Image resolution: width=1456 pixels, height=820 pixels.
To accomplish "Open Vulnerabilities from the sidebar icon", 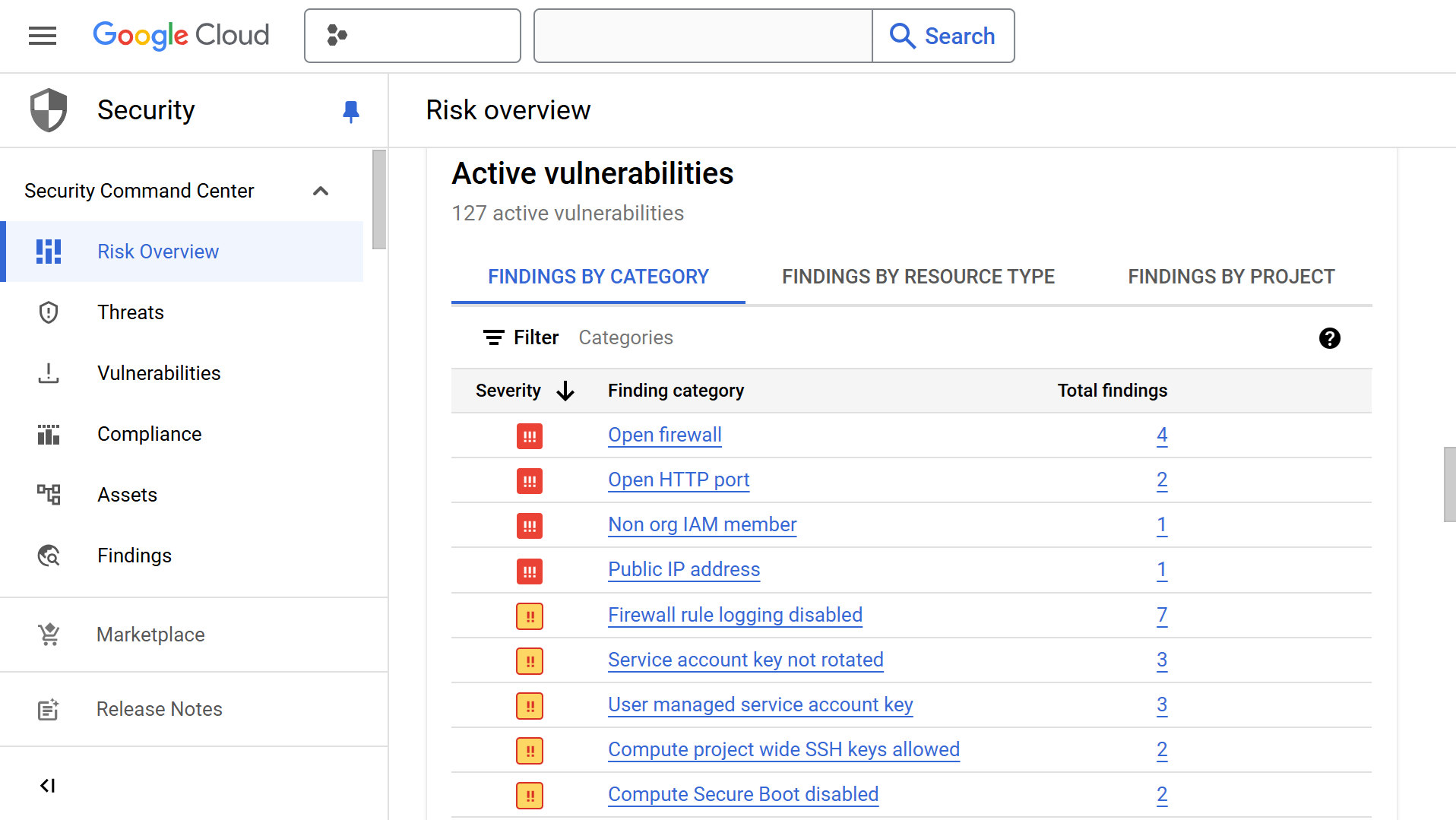I will point(49,373).
